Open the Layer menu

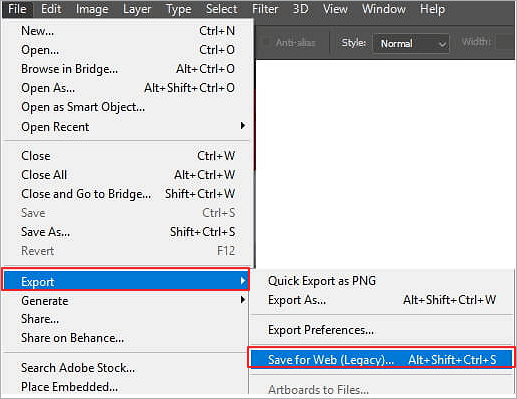point(137,9)
